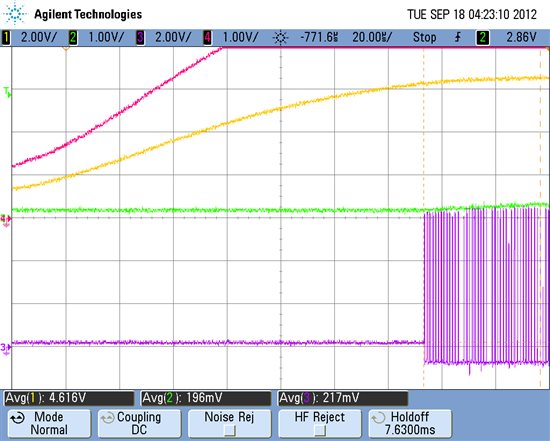Click channel 1 scale 2.00V/

[38, 37]
